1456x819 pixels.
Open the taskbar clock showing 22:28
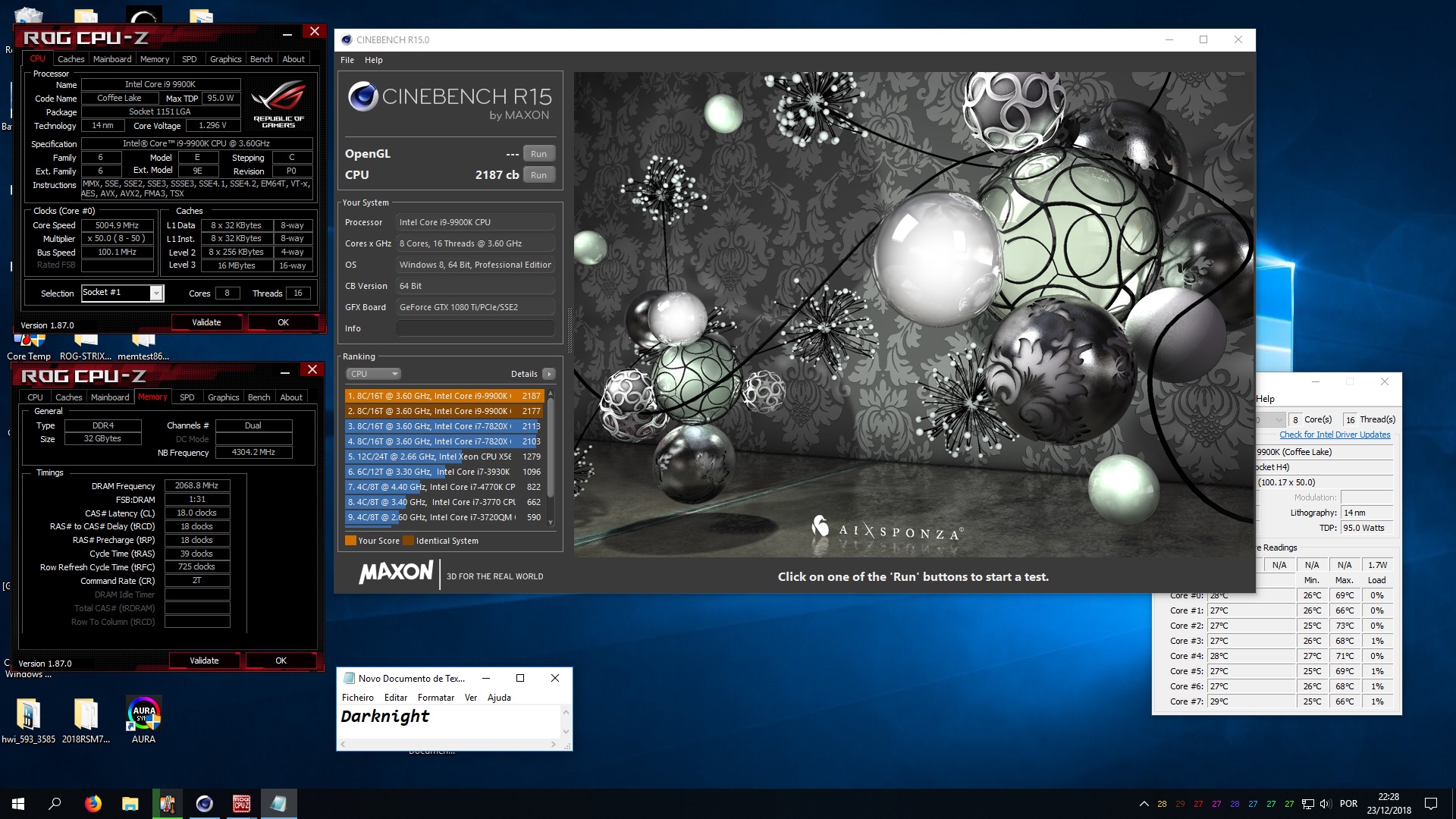(1389, 804)
